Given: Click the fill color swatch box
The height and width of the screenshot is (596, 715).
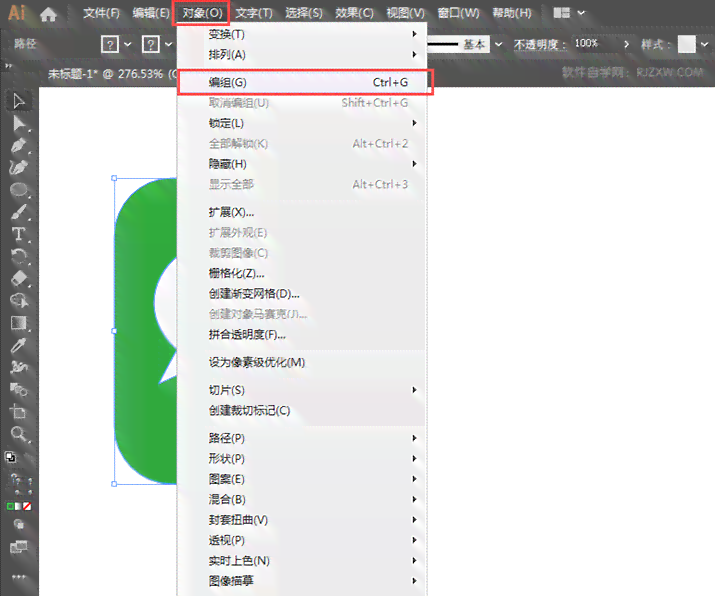Looking at the screenshot, I should [110, 44].
